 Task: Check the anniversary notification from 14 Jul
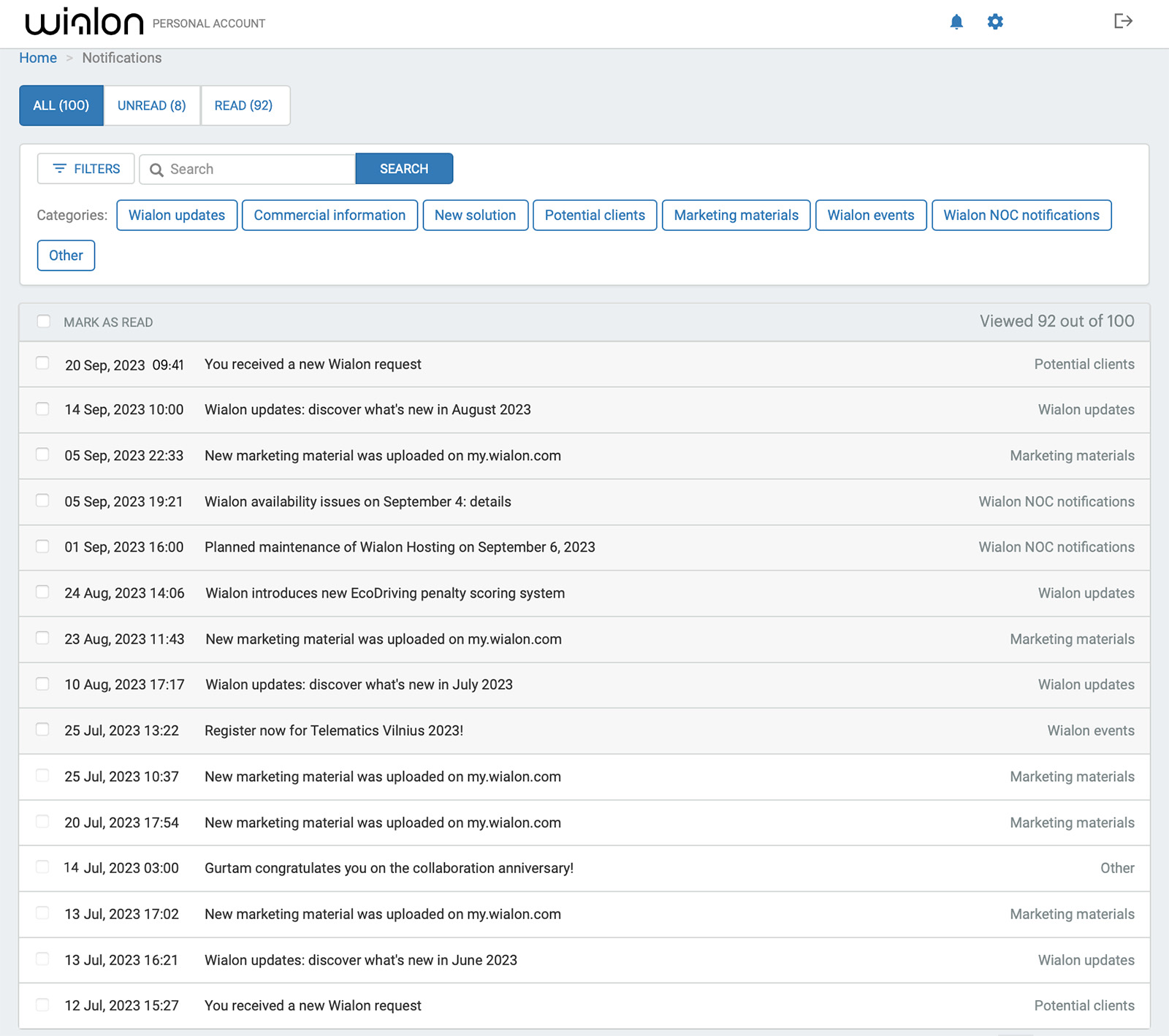click(42, 867)
